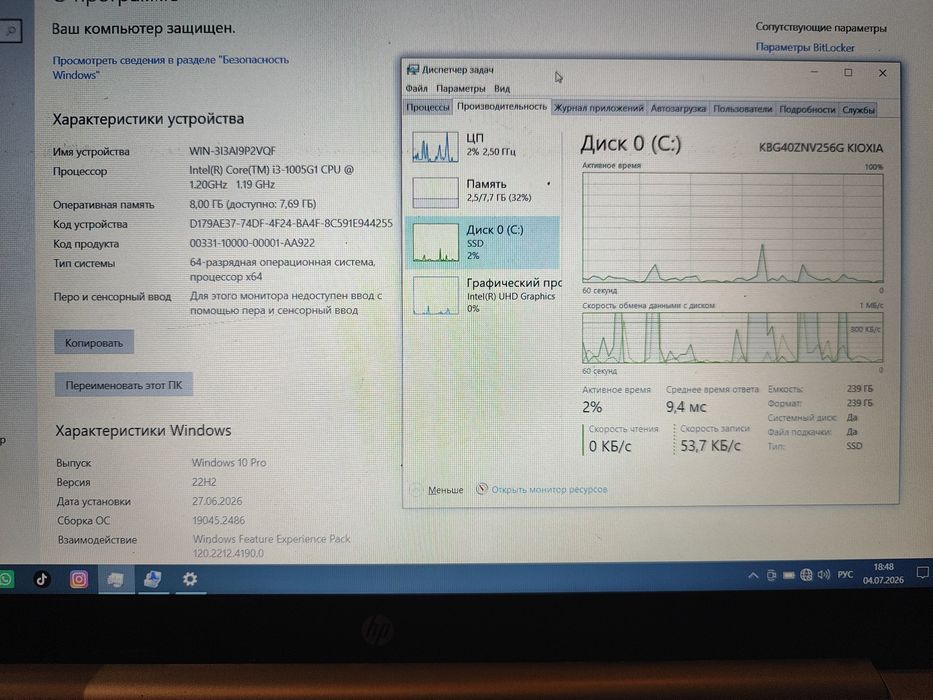Select the Windows 10 Pro edition text
Viewport: 933px width, 700px height.
point(228,462)
